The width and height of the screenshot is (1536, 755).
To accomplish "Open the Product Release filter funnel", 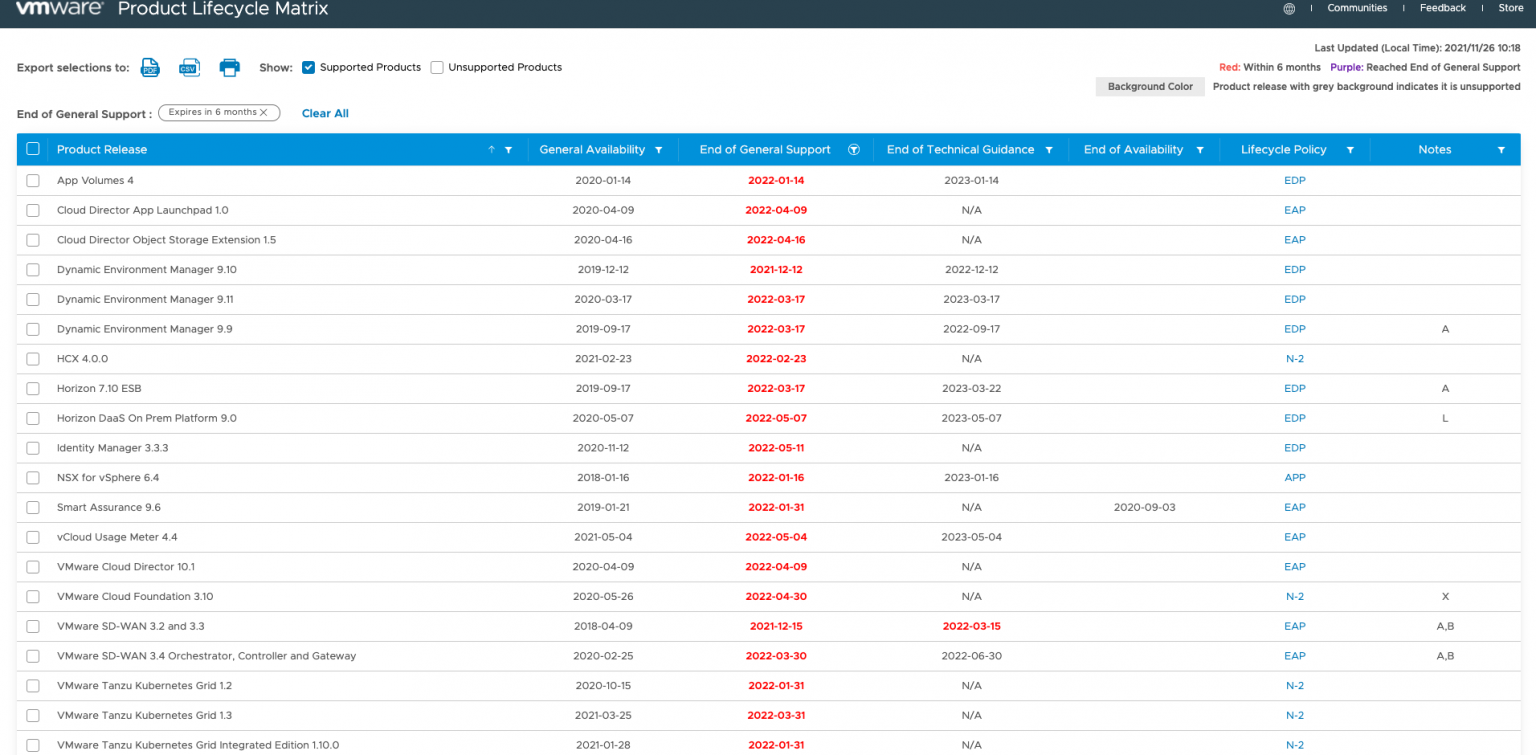I will [x=508, y=150].
